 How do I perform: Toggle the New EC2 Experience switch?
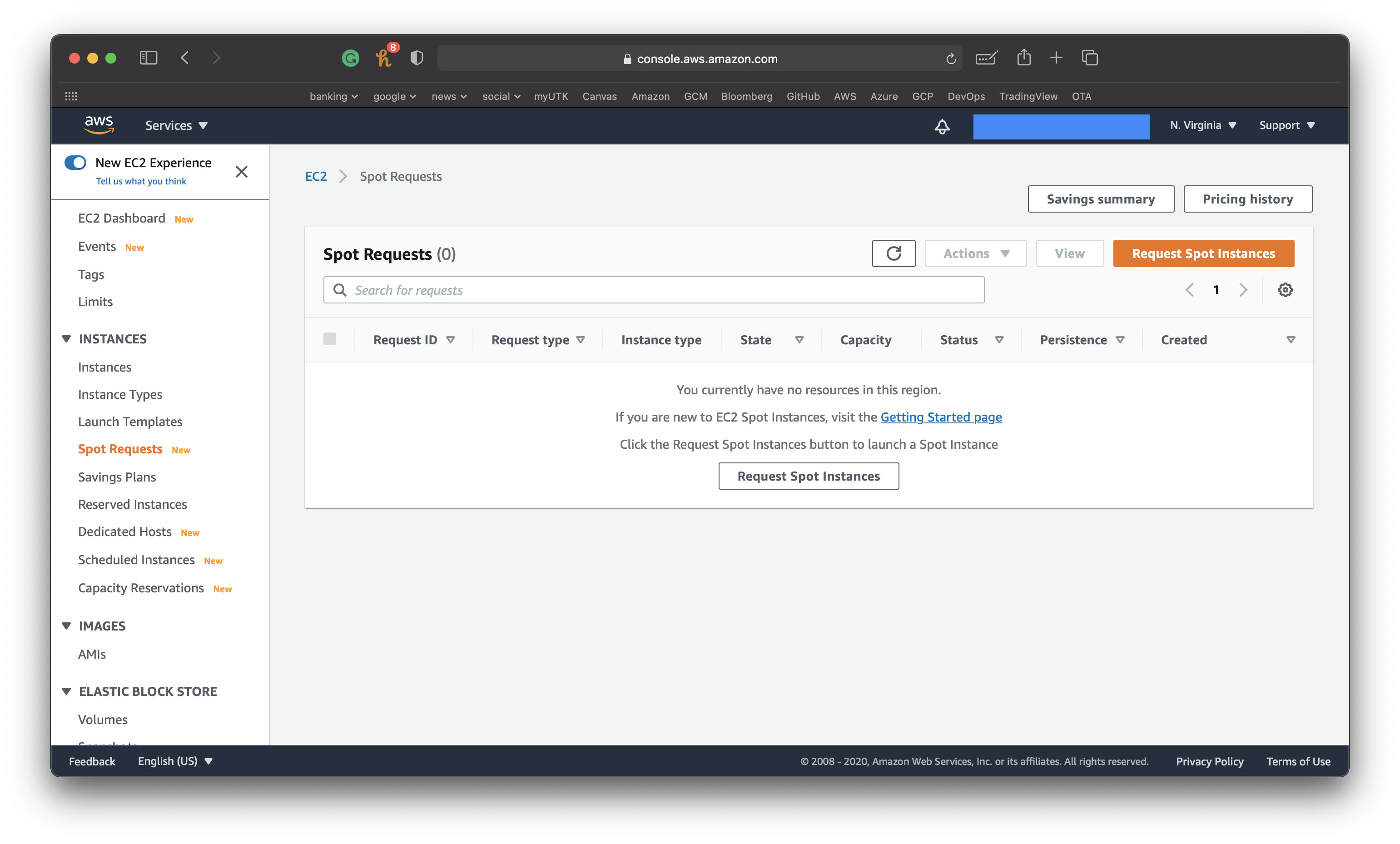click(75, 163)
